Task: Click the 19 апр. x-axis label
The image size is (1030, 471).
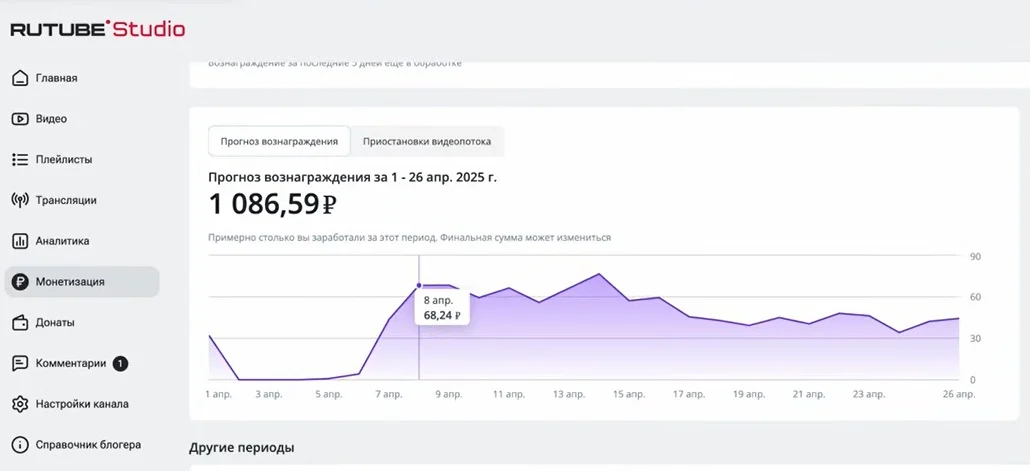Action: point(750,395)
